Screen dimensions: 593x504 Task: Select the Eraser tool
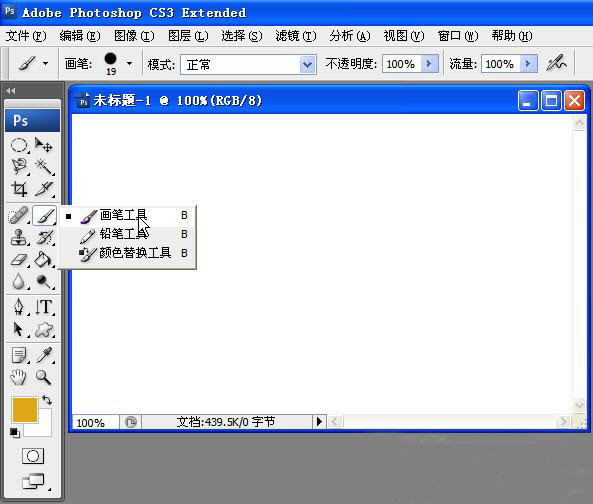19,260
